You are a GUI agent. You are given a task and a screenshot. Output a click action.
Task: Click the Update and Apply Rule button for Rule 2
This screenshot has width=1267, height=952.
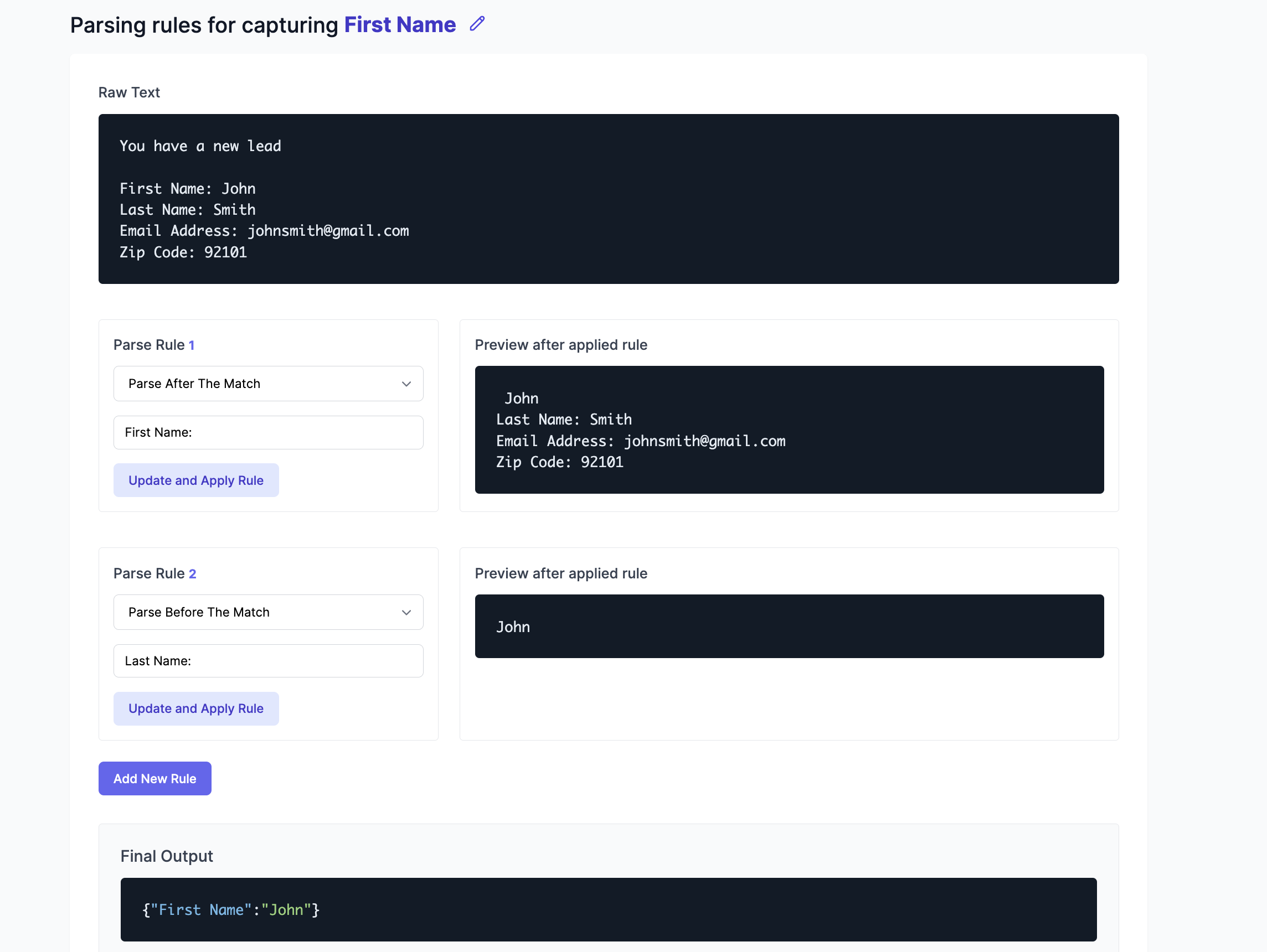(x=196, y=708)
